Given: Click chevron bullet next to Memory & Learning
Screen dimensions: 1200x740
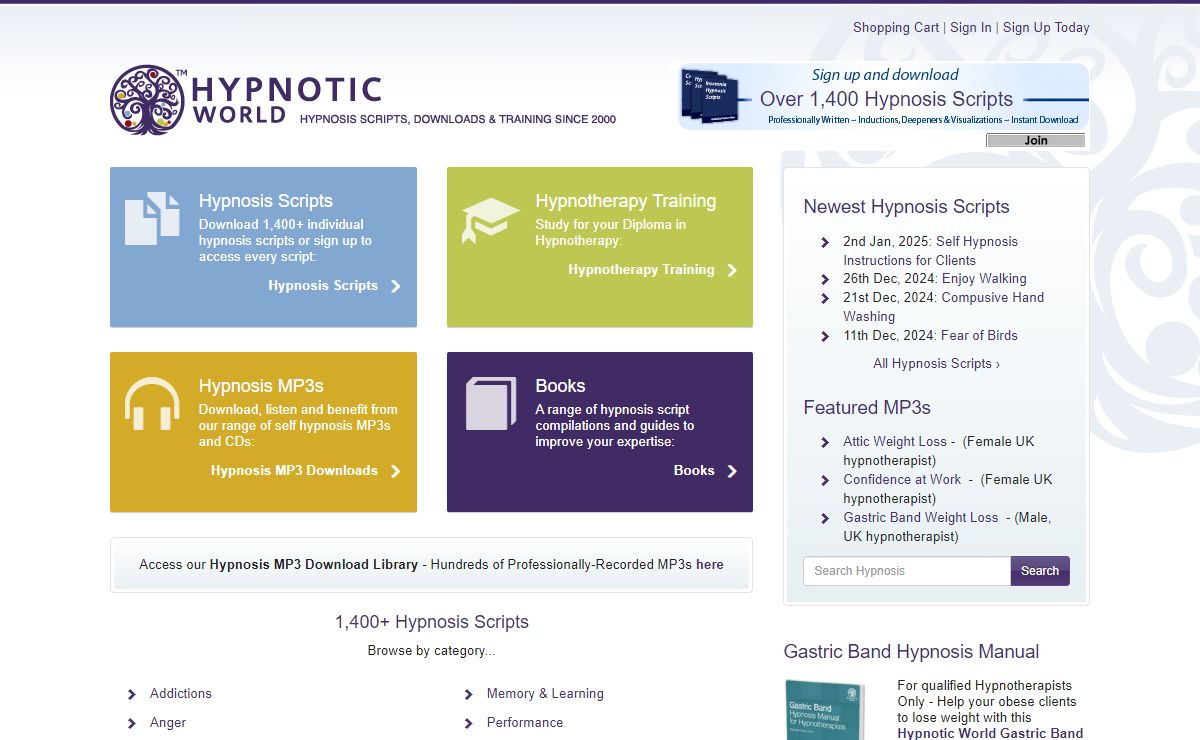Looking at the screenshot, I should (469, 694).
